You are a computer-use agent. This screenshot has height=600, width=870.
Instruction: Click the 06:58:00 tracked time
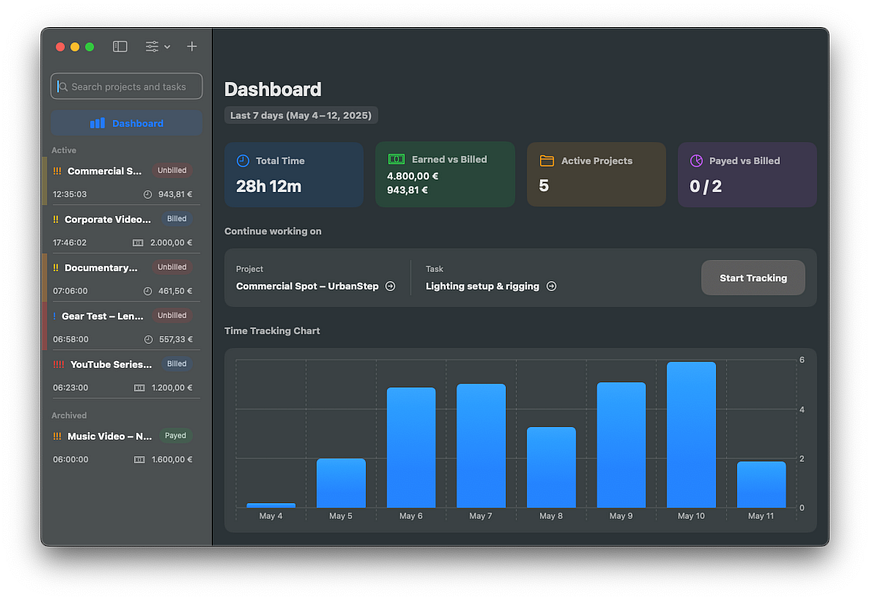click(70, 339)
